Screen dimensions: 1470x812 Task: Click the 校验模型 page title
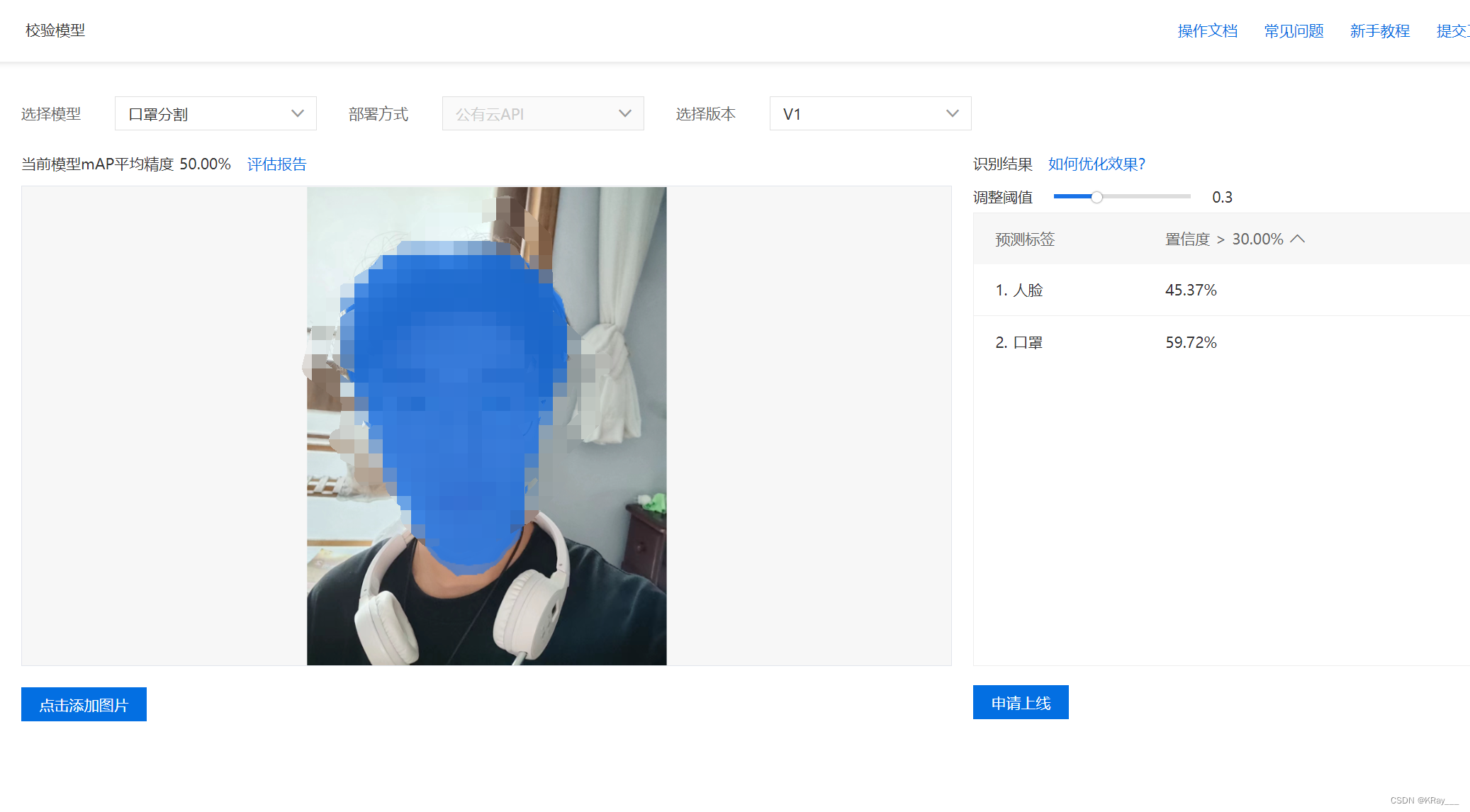(x=55, y=30)
